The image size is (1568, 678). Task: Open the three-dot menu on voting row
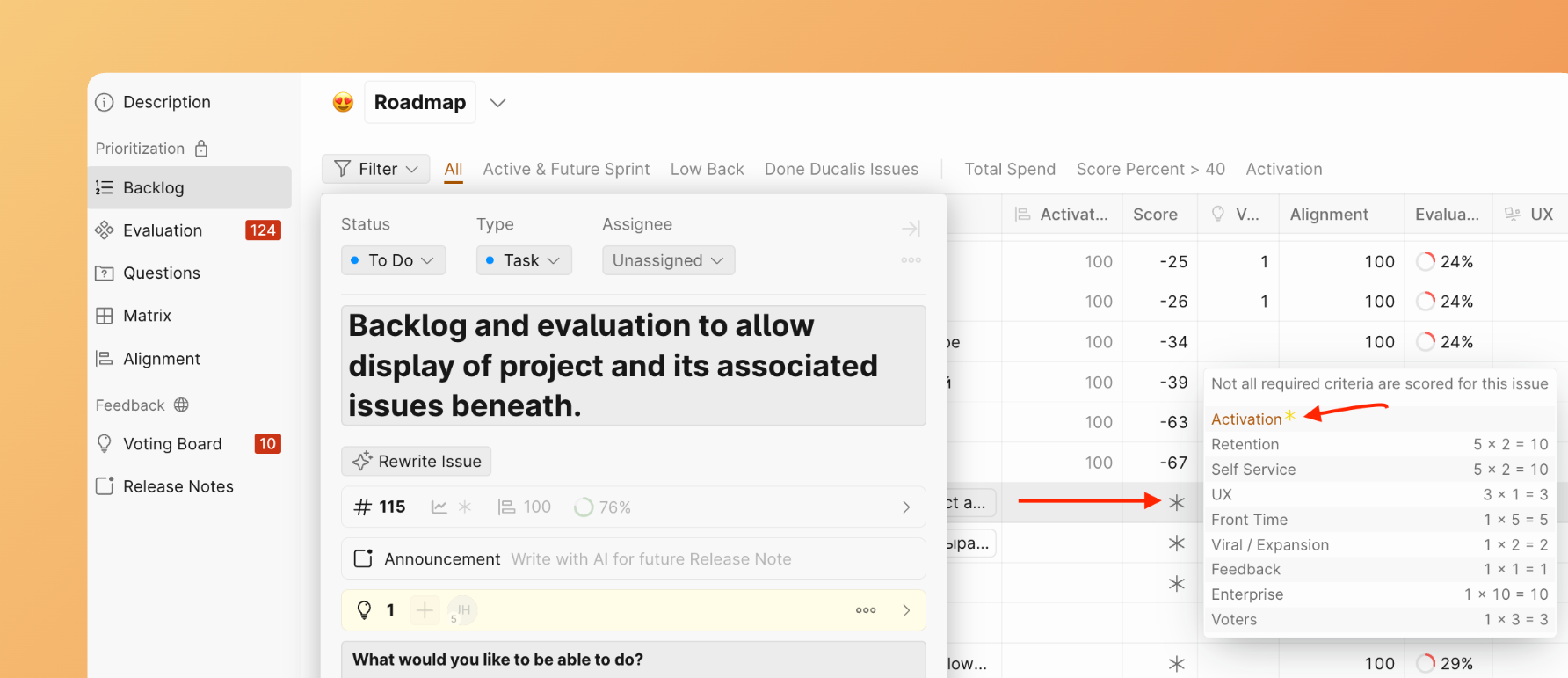[865, 610]
